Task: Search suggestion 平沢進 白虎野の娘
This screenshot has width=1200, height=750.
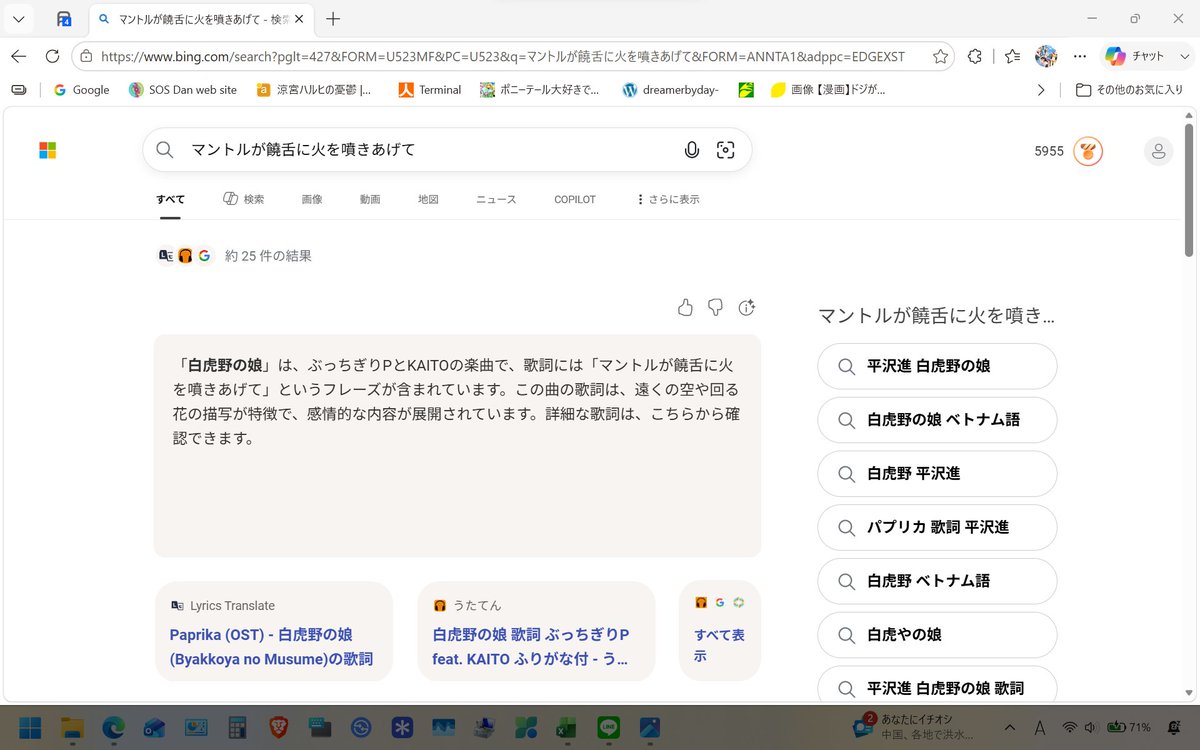Action: 937,366
